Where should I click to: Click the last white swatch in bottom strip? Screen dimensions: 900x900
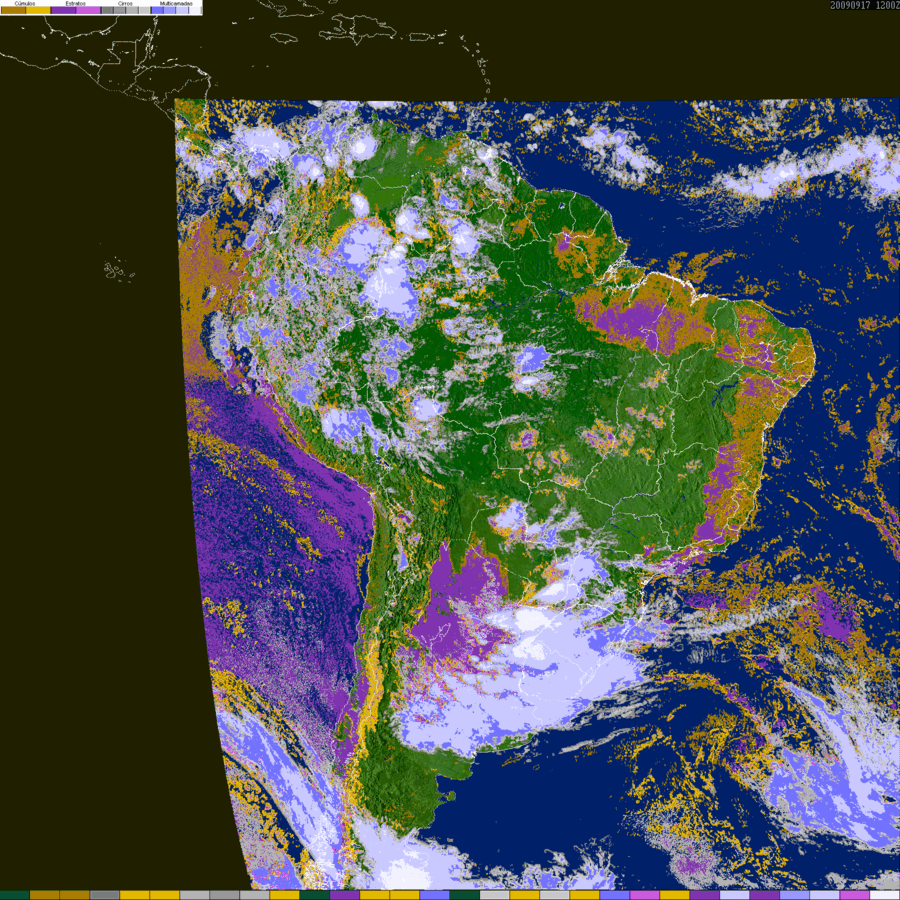[884, 895]
